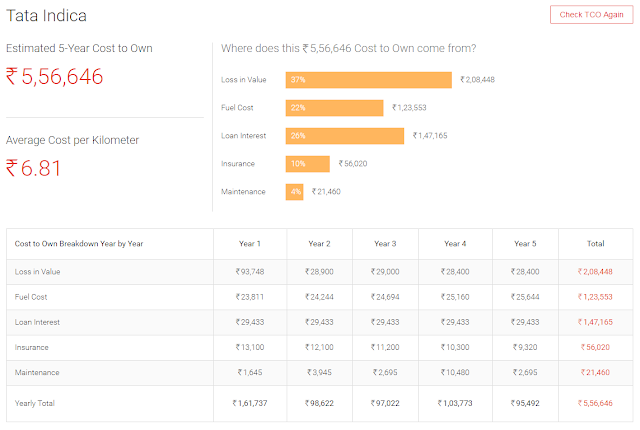Select the Insurance Year 5 value ₹9,320
This screenshot has height=430, width=640.
pos(525,347)
